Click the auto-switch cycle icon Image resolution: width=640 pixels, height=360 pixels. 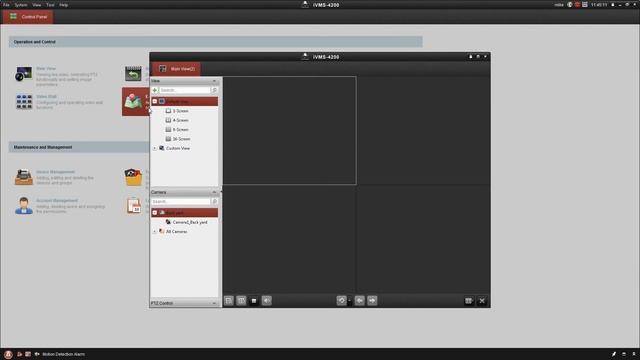(342, 301)
